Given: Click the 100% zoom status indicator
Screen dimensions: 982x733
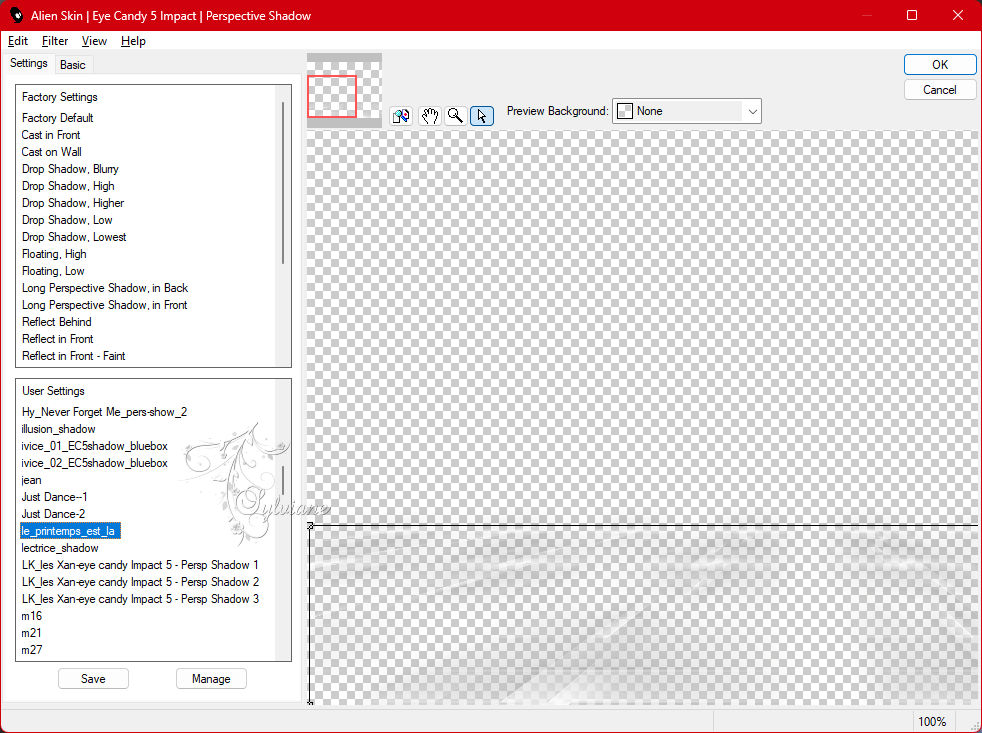Looking at the screenshot, I should coord(932,722).
